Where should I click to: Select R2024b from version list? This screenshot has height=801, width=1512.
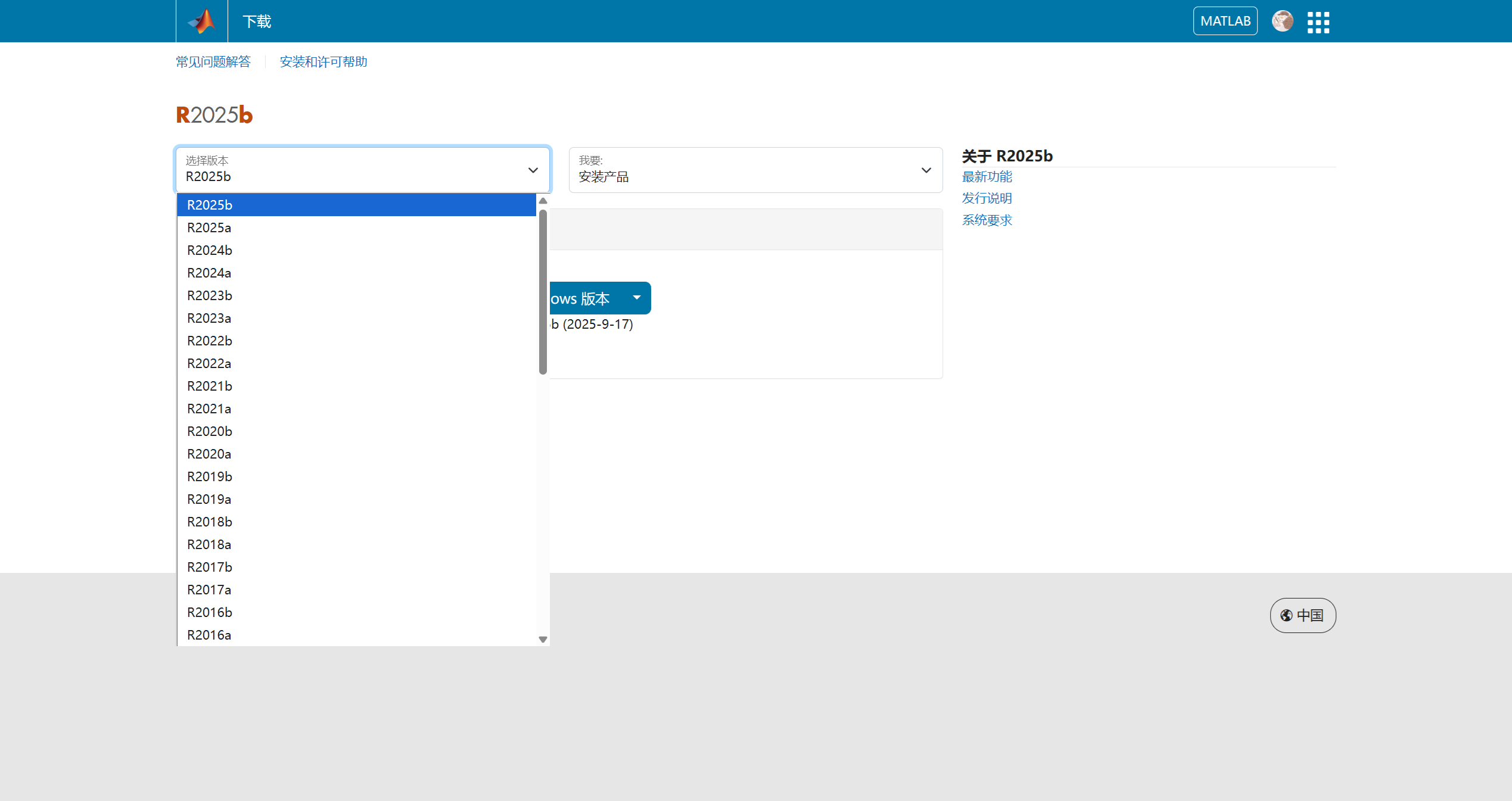click(210, 250)
